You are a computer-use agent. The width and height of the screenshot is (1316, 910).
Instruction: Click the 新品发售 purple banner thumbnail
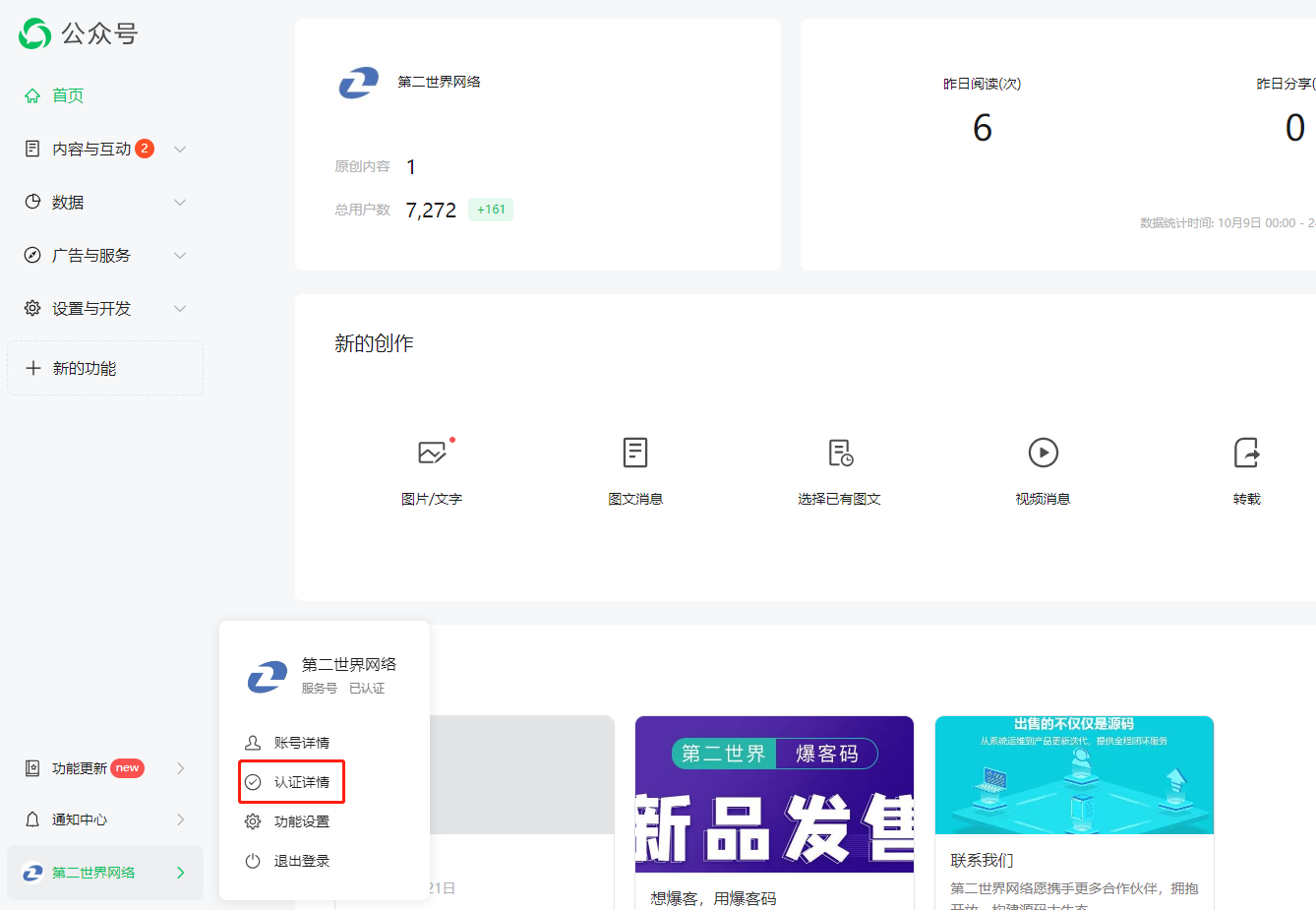774,794
